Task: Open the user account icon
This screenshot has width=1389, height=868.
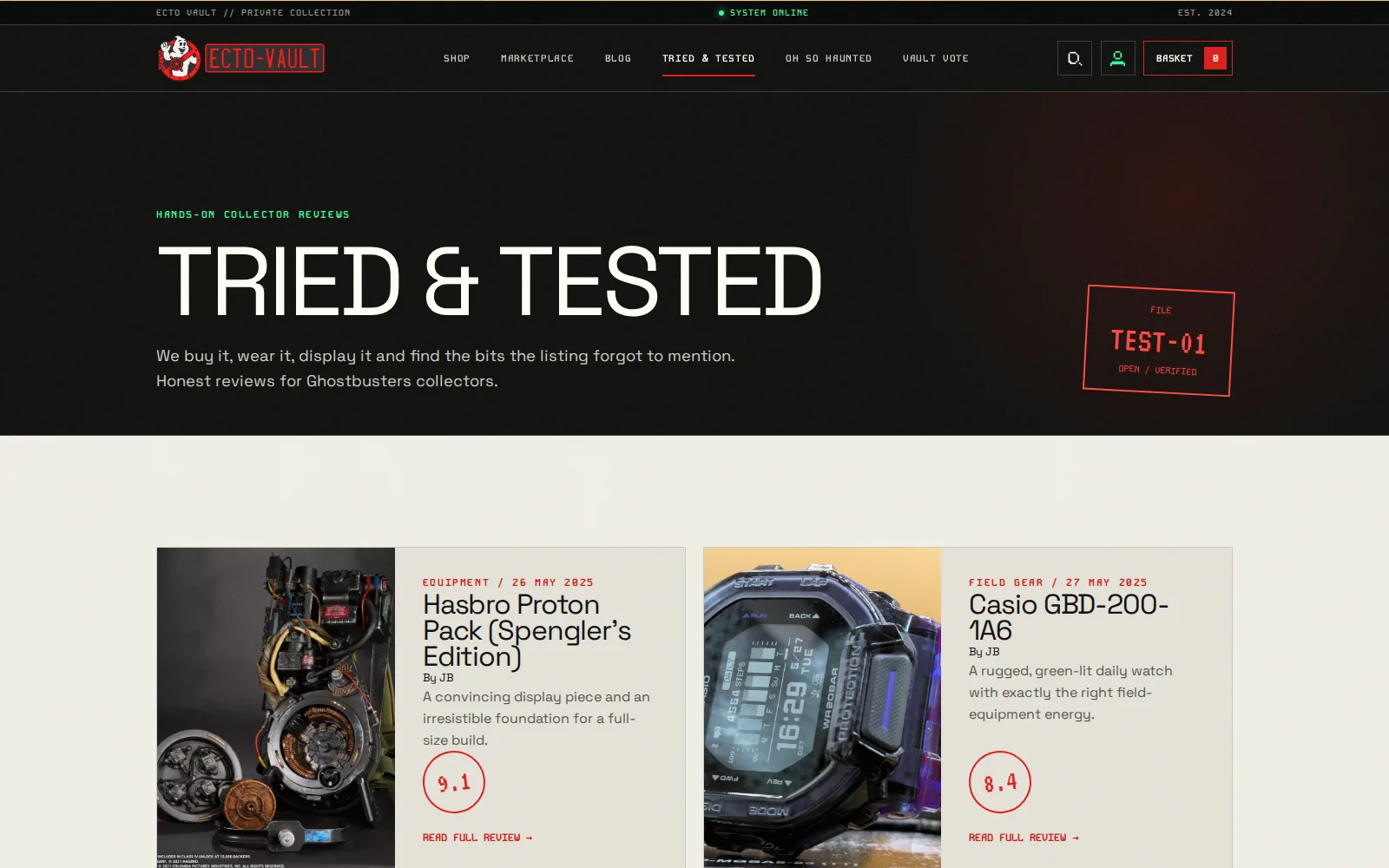Action: pyautogui.click(x=1118, y=58)
